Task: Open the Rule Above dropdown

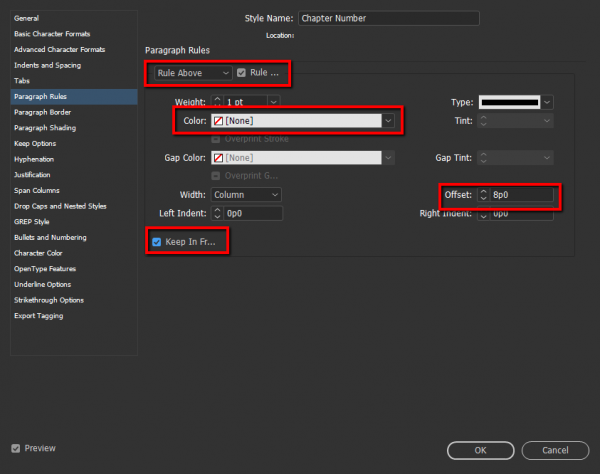Action: point(192,73)
